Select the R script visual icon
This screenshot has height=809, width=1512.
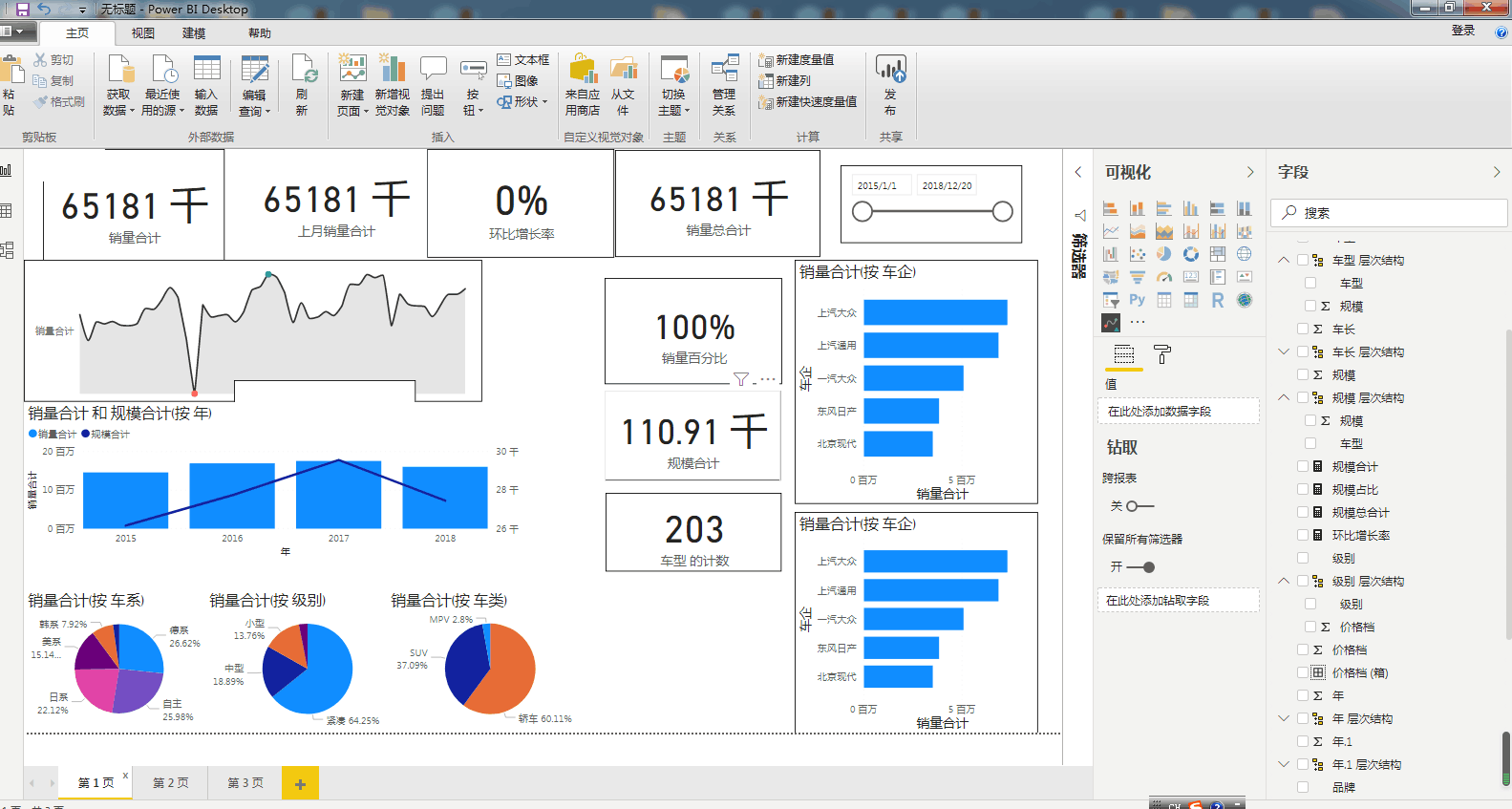click(x=1217, y=300)
